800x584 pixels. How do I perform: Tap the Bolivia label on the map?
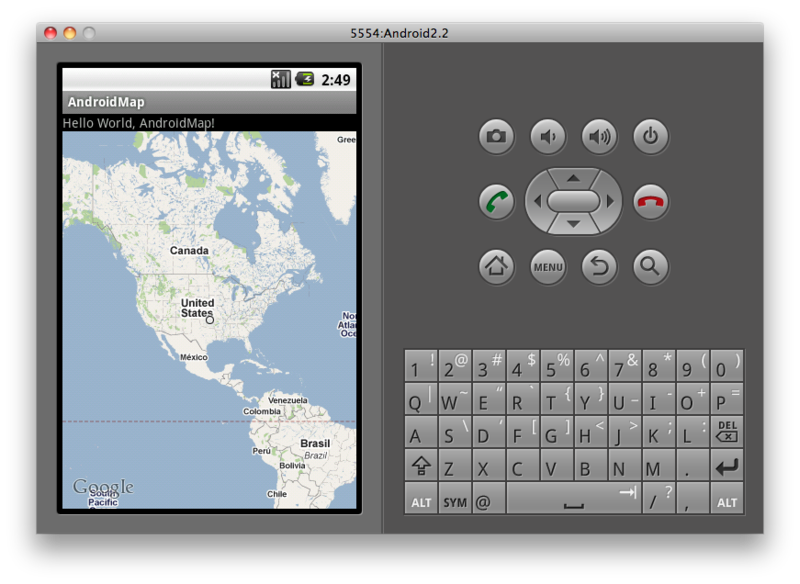click(x=292, y=465)
